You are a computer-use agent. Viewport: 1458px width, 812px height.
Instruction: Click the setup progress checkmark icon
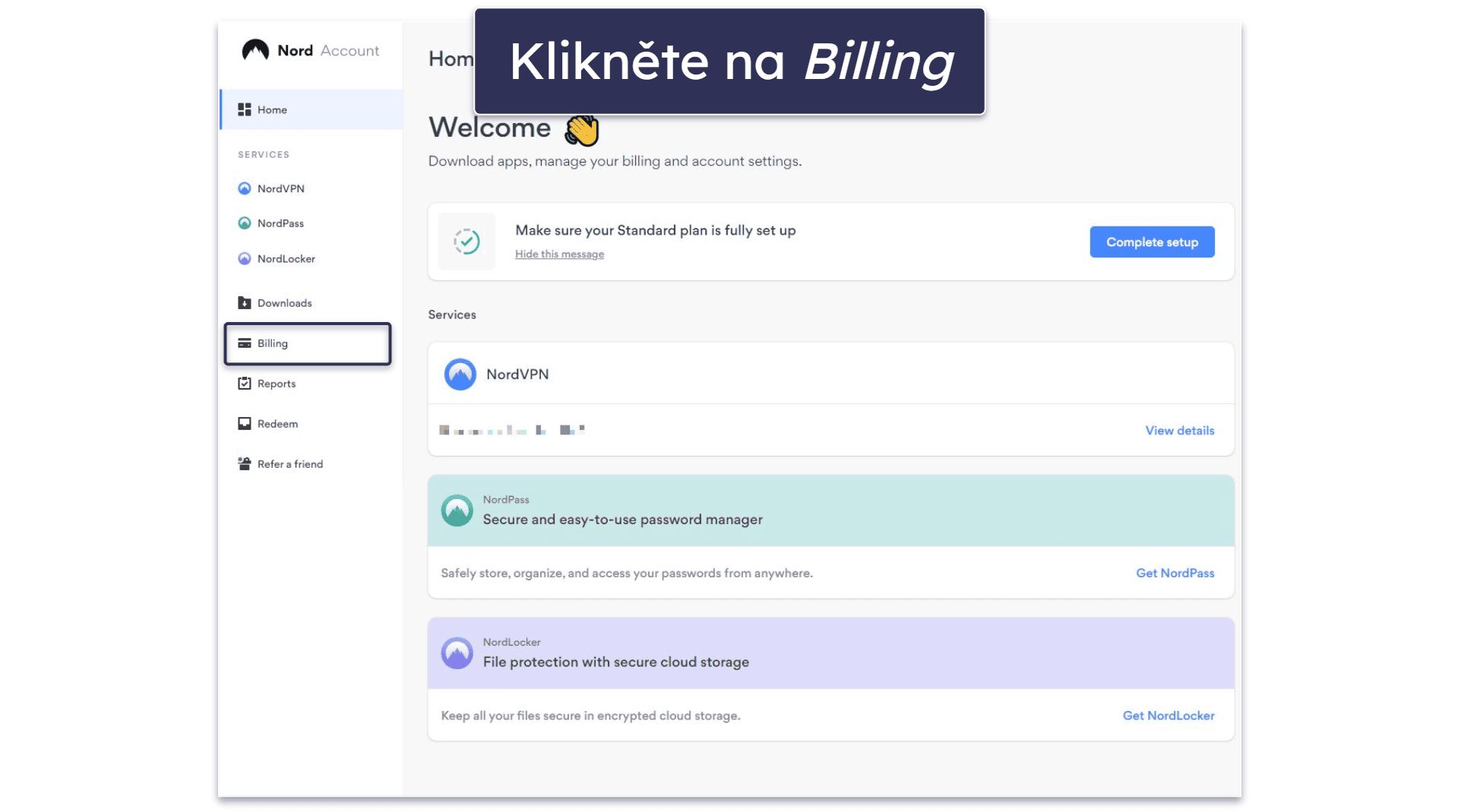466,242
